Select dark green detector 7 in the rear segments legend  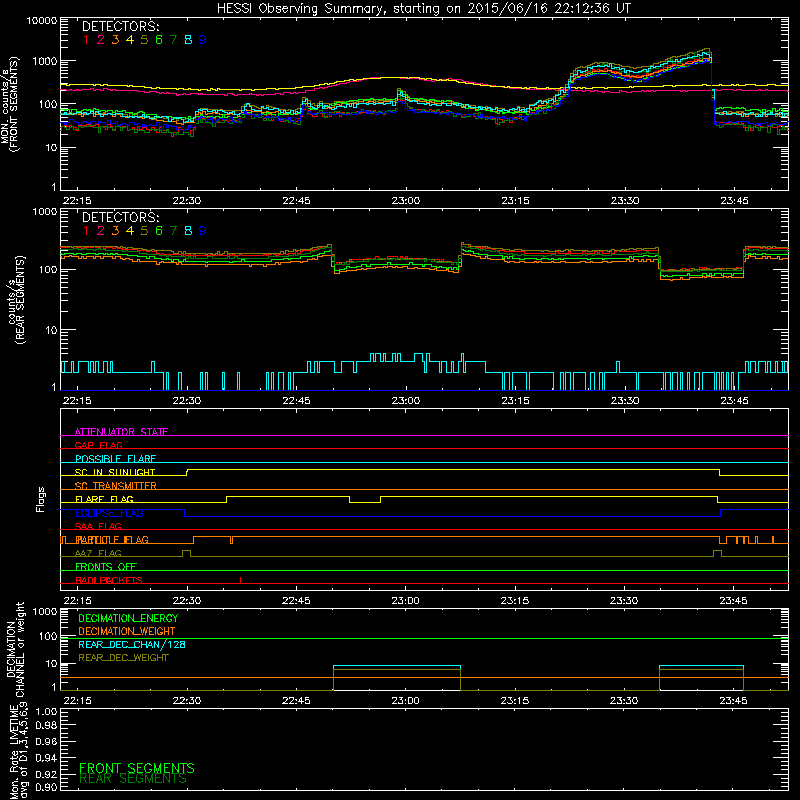(x=173, y=231)
